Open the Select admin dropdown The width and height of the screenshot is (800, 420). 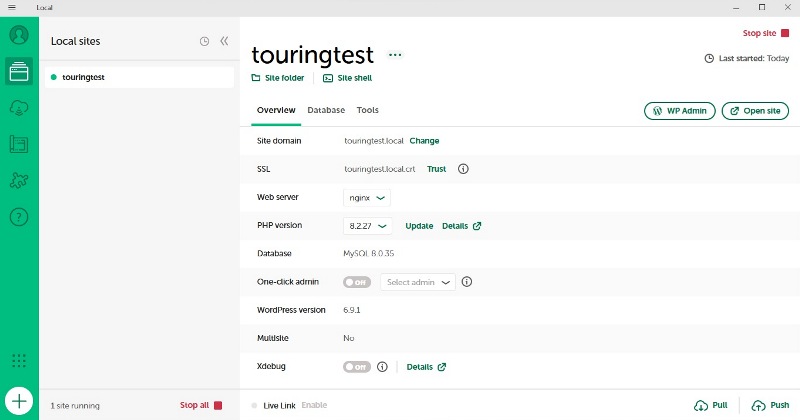pyautogui.click(x=418, y=282)
